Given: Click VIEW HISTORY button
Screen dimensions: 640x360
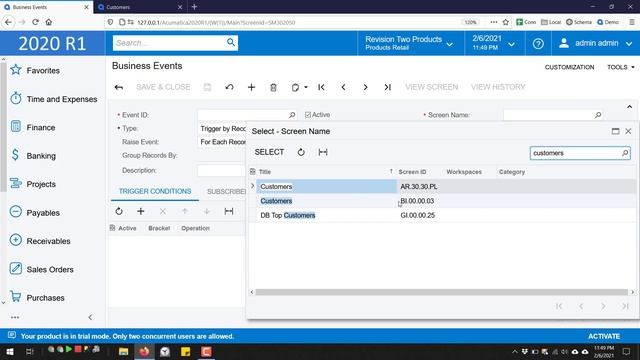Looking at the screenshot, I should pyautogui.click(x=498, y=87).
